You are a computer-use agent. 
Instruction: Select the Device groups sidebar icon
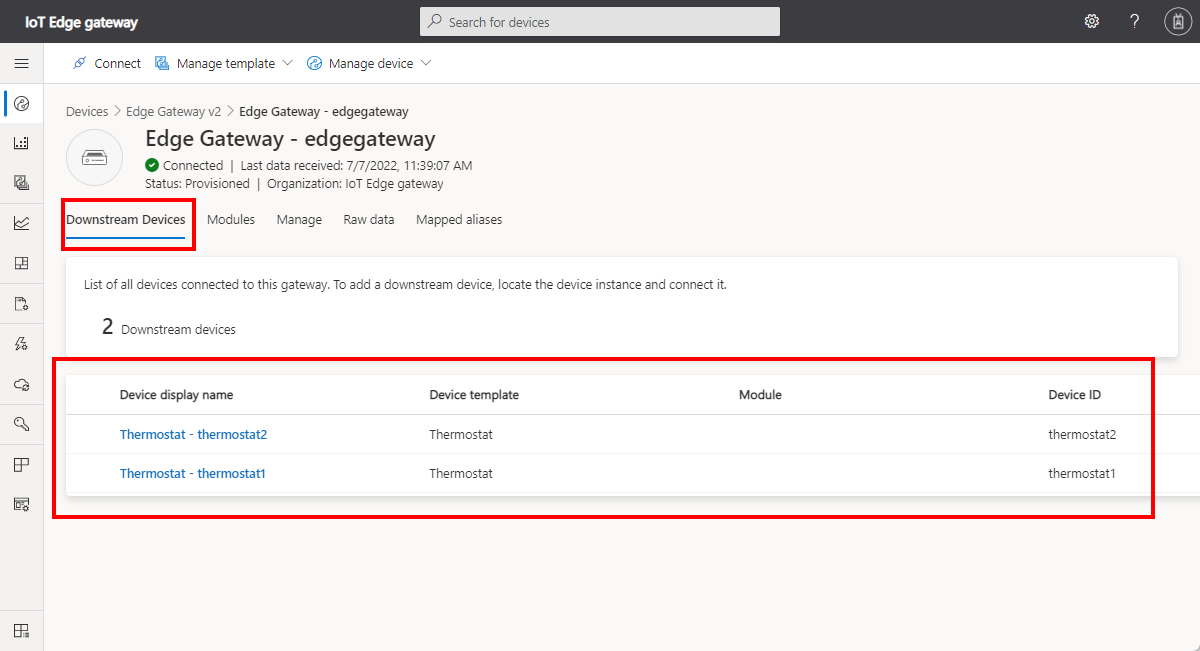[x=21, y=142]
